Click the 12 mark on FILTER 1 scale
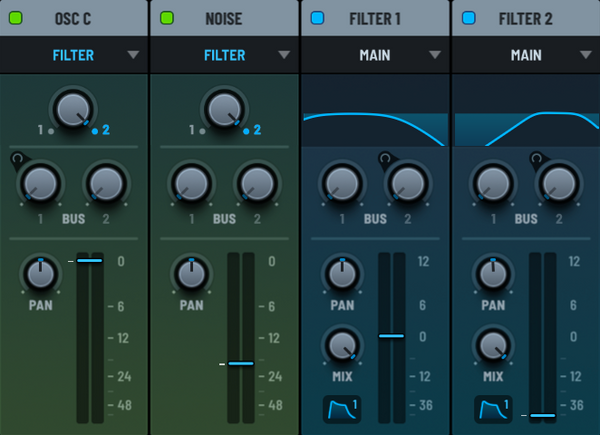The height and width of the screenshot is (435, 600). pyautogui.click(x=423, y=261)
